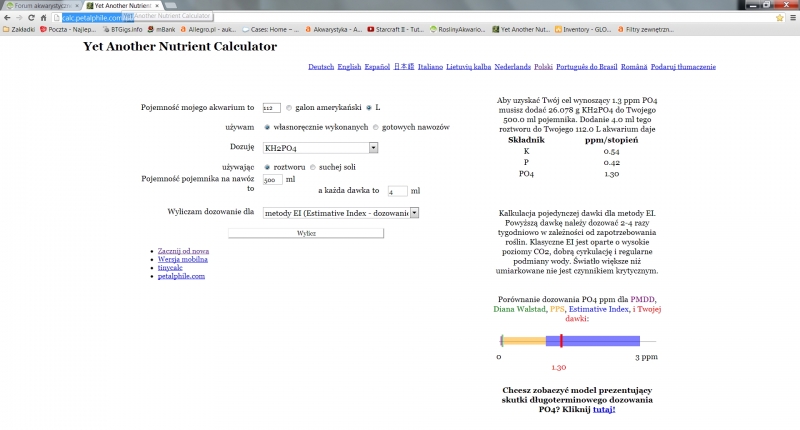
Task: Click the browser forward arrow
Action: point(19,17)
